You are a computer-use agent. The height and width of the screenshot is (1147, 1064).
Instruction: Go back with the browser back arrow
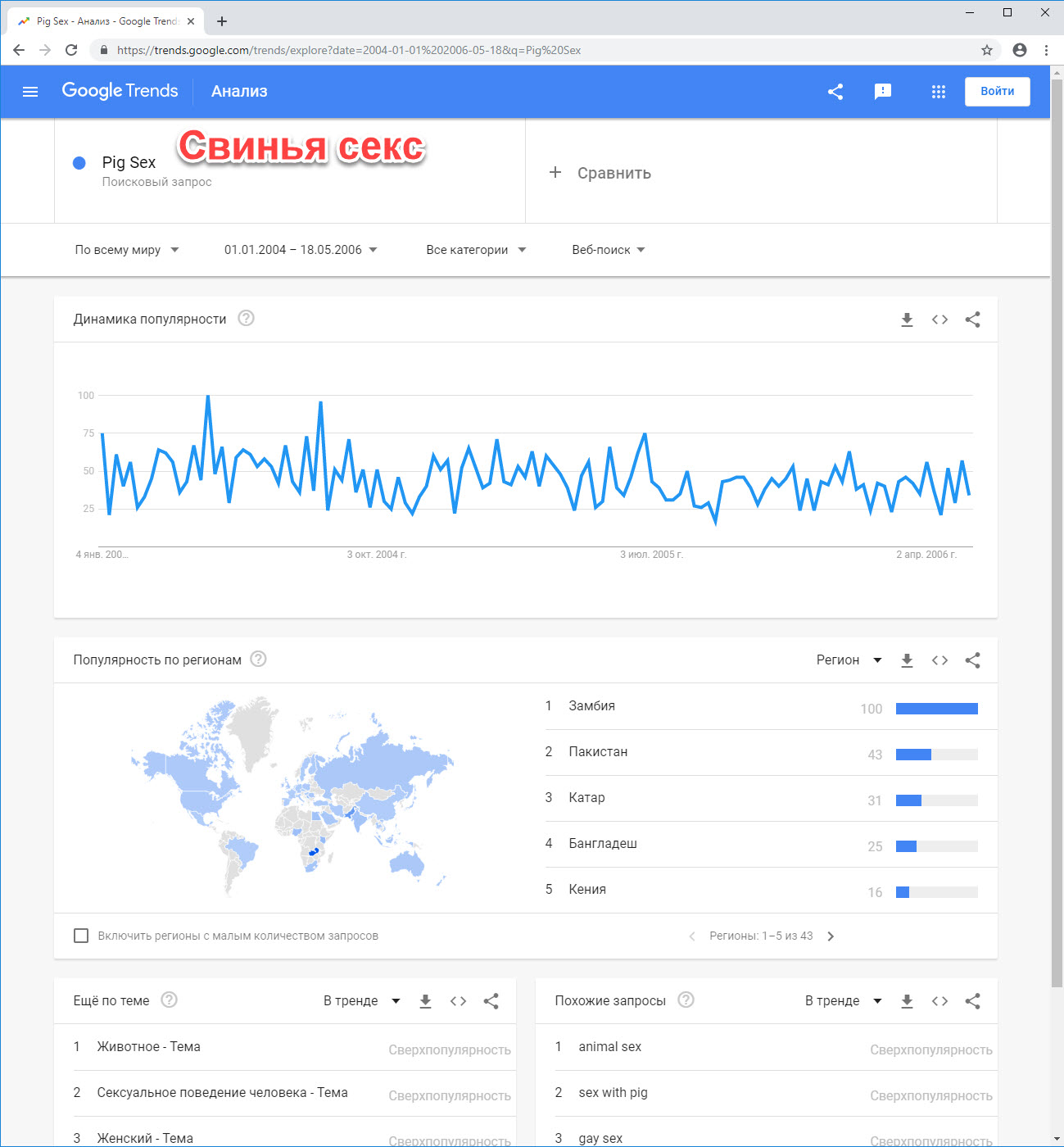click(x=19, y=50)
